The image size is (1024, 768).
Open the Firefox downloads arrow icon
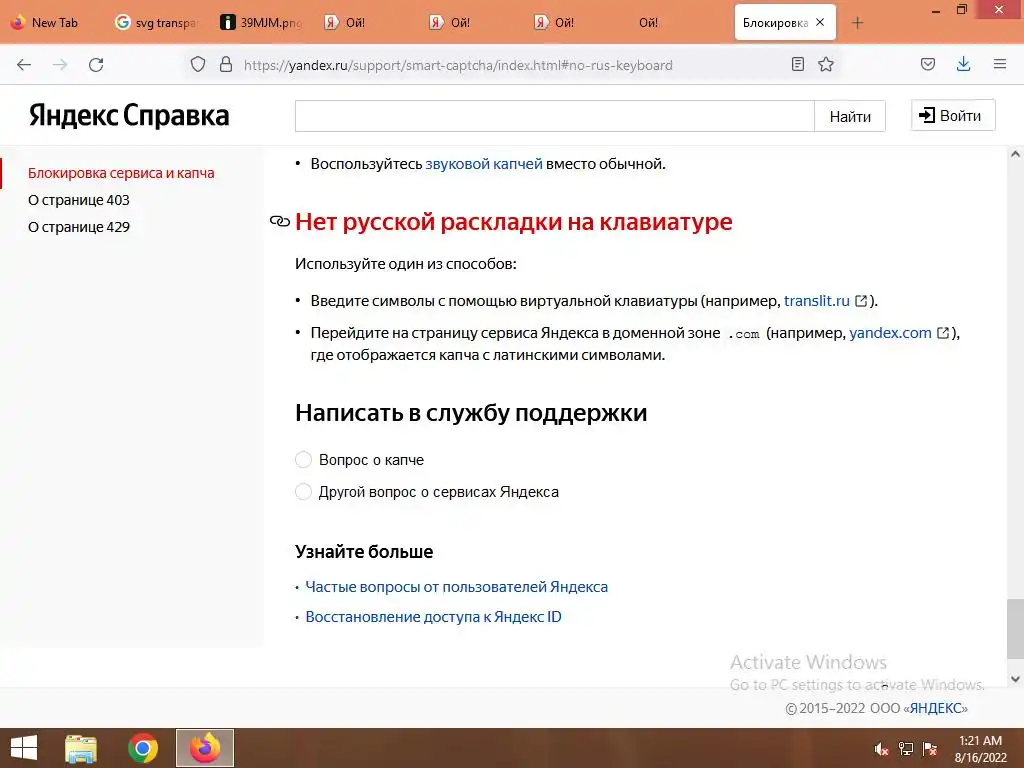[x=963, y=64]
